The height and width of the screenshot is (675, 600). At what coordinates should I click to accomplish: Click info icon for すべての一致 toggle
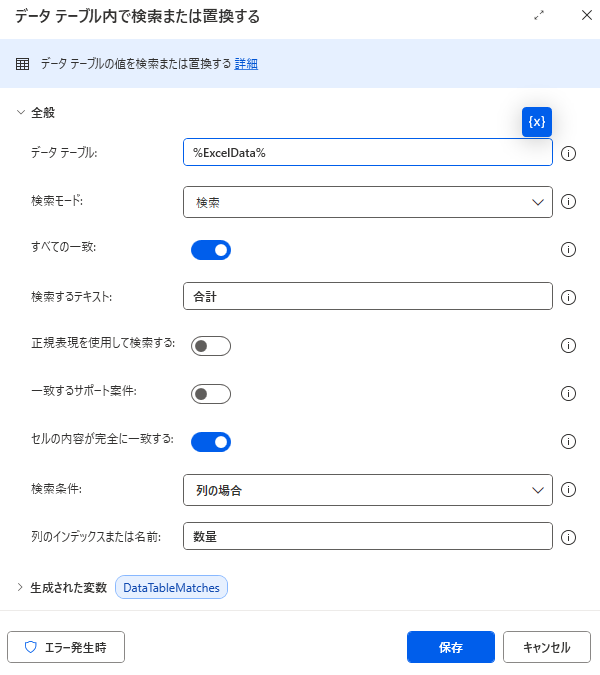click(x=569, y=250)
